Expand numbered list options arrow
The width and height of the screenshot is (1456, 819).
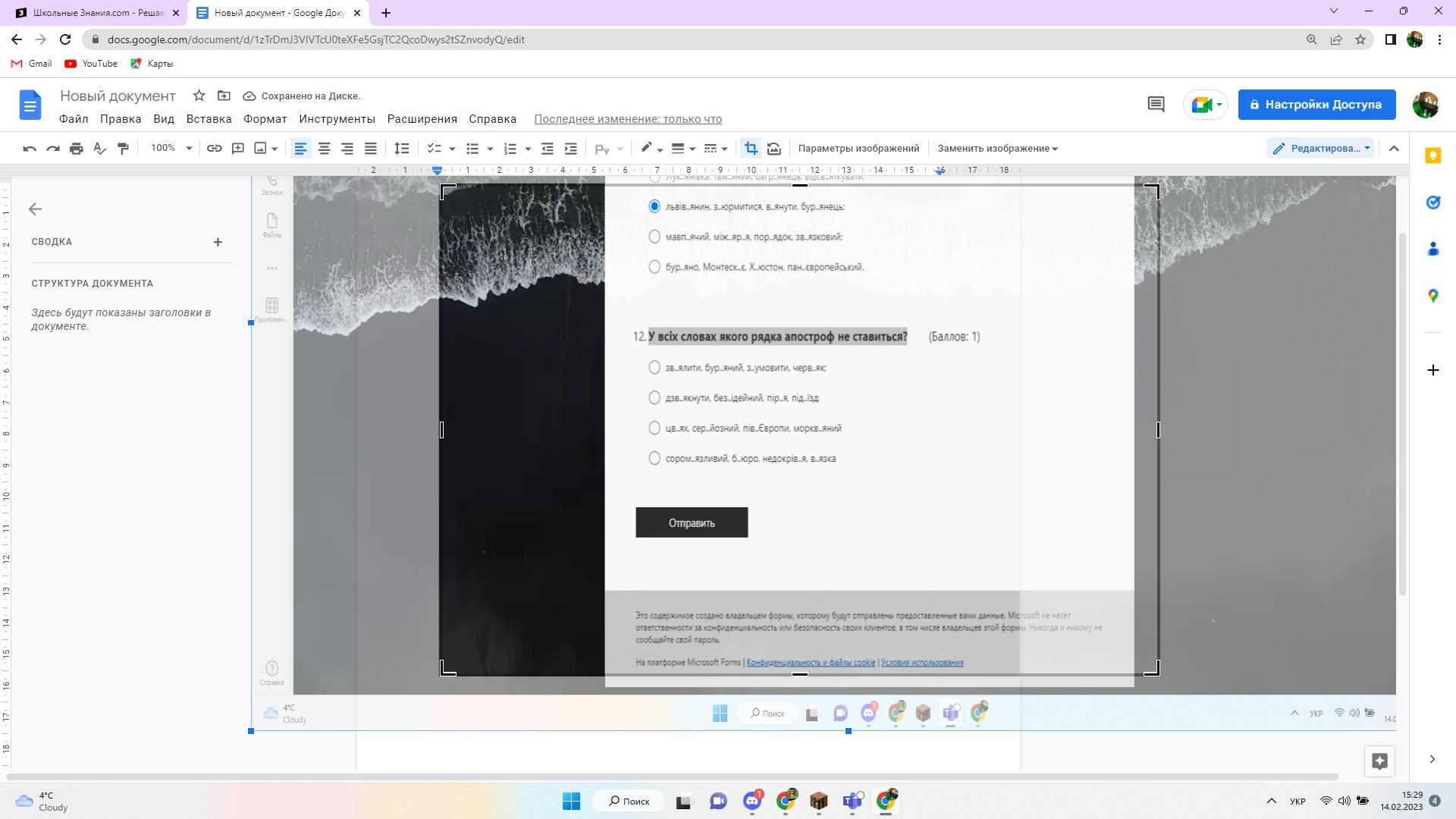tap(528, 149)
